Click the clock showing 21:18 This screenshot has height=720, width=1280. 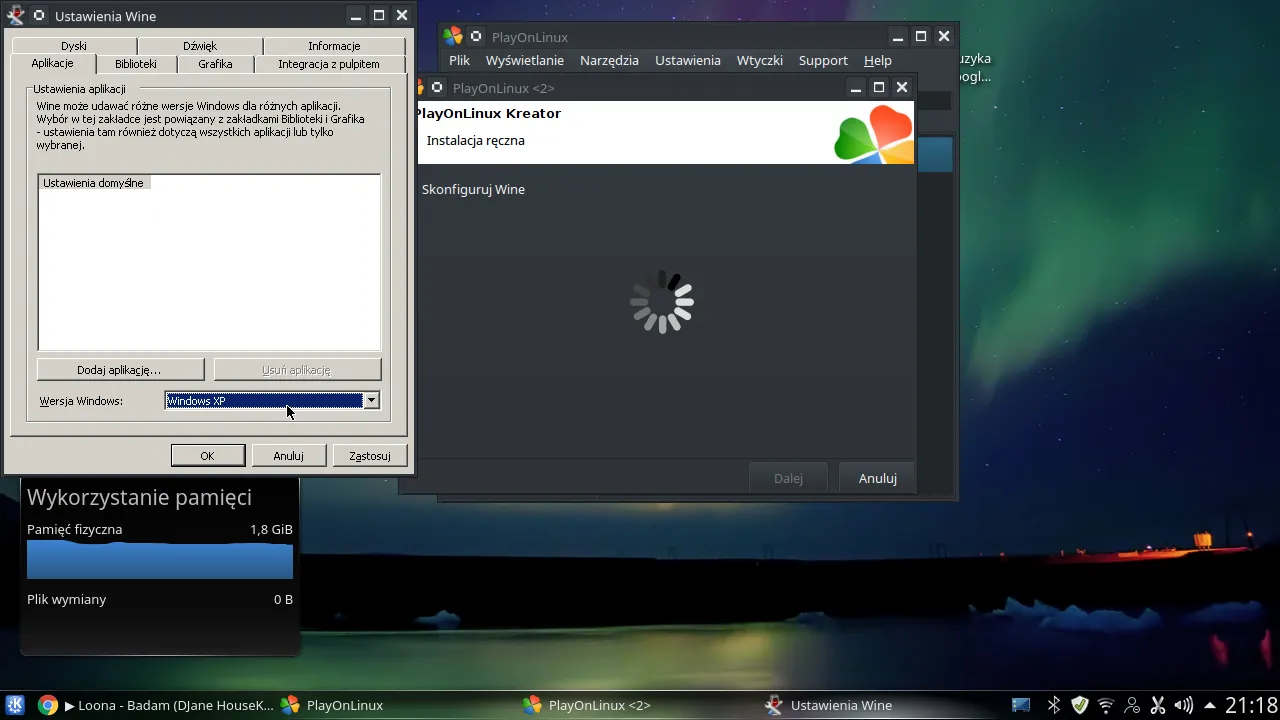(x=1251, y=705)
